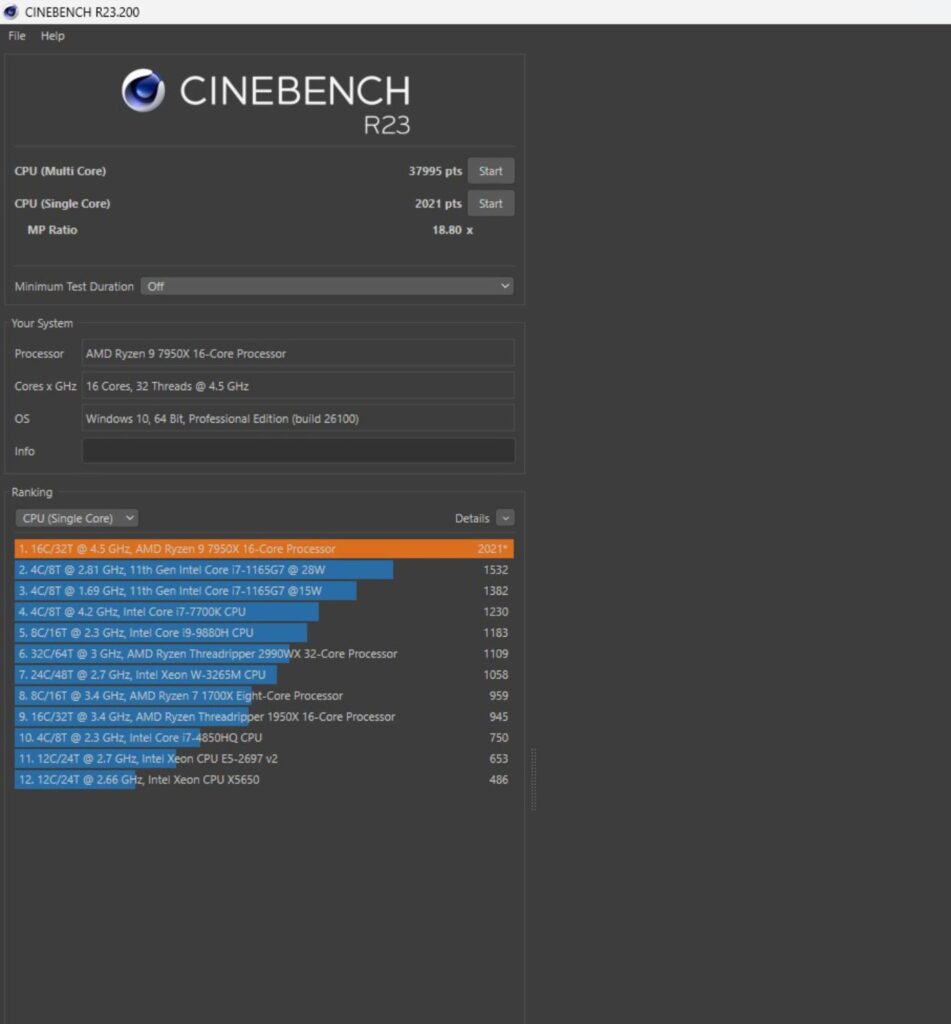This screenshot has height=1024, width=951.
Task: Click the Details label text
Action: (472, 518)
